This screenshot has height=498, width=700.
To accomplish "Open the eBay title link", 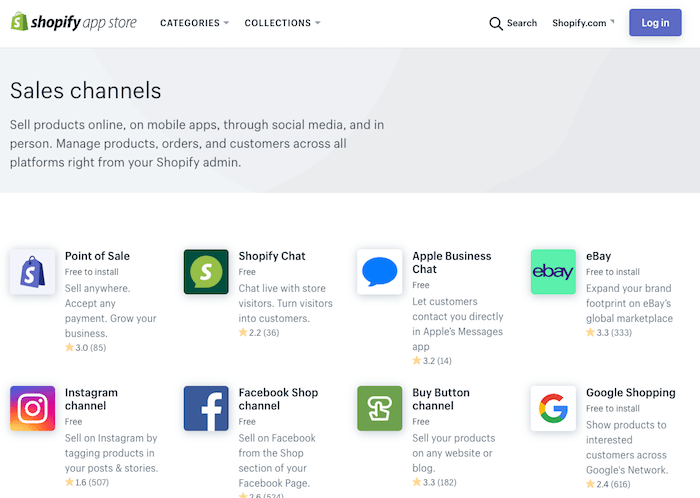I will (599, 256).
